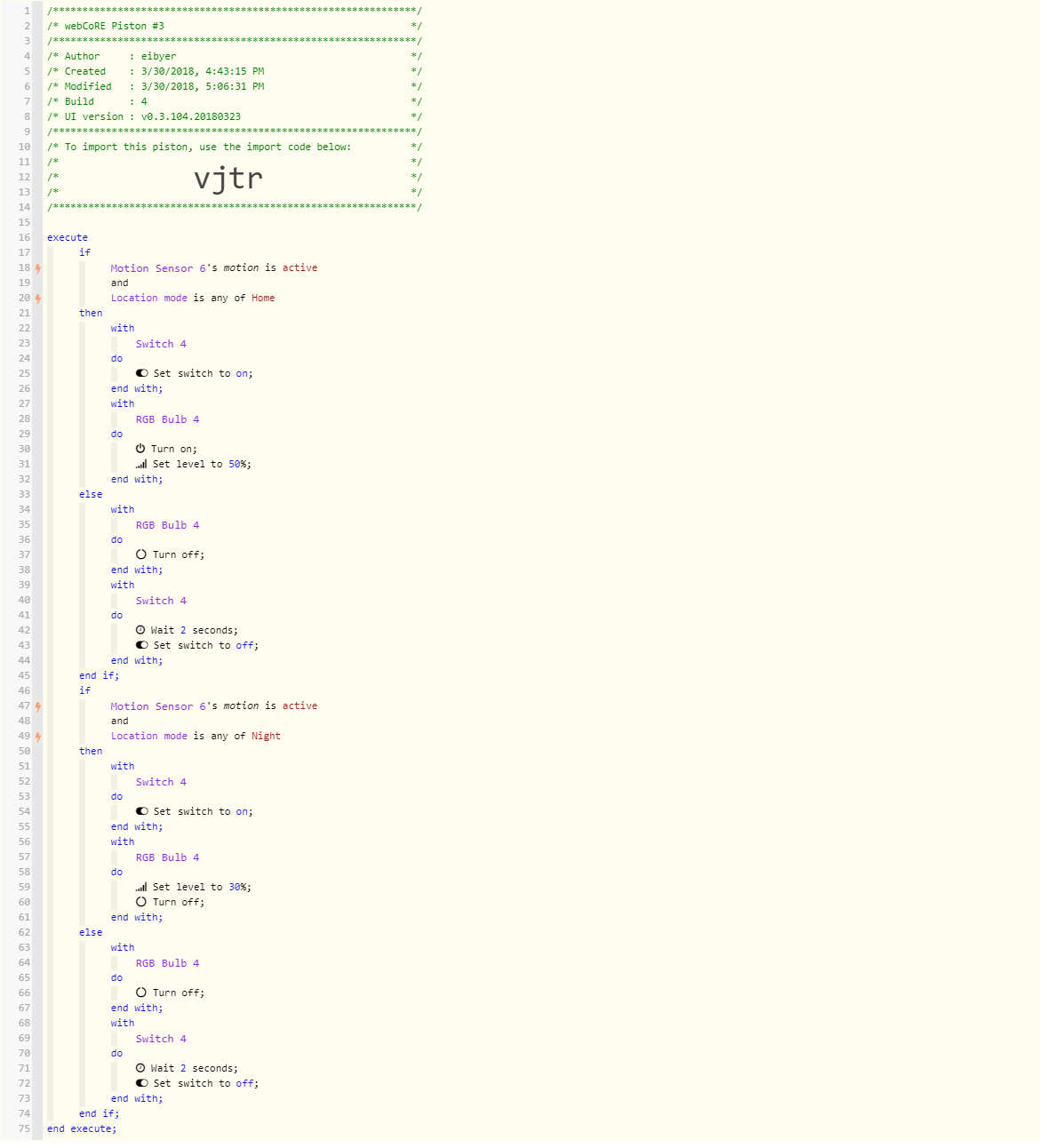The width and height of the screenshot is (1047, 1148).
Task: Select 'Set switch to off;' on line 43
Action: pyautogui.click(x=206, y=646)
